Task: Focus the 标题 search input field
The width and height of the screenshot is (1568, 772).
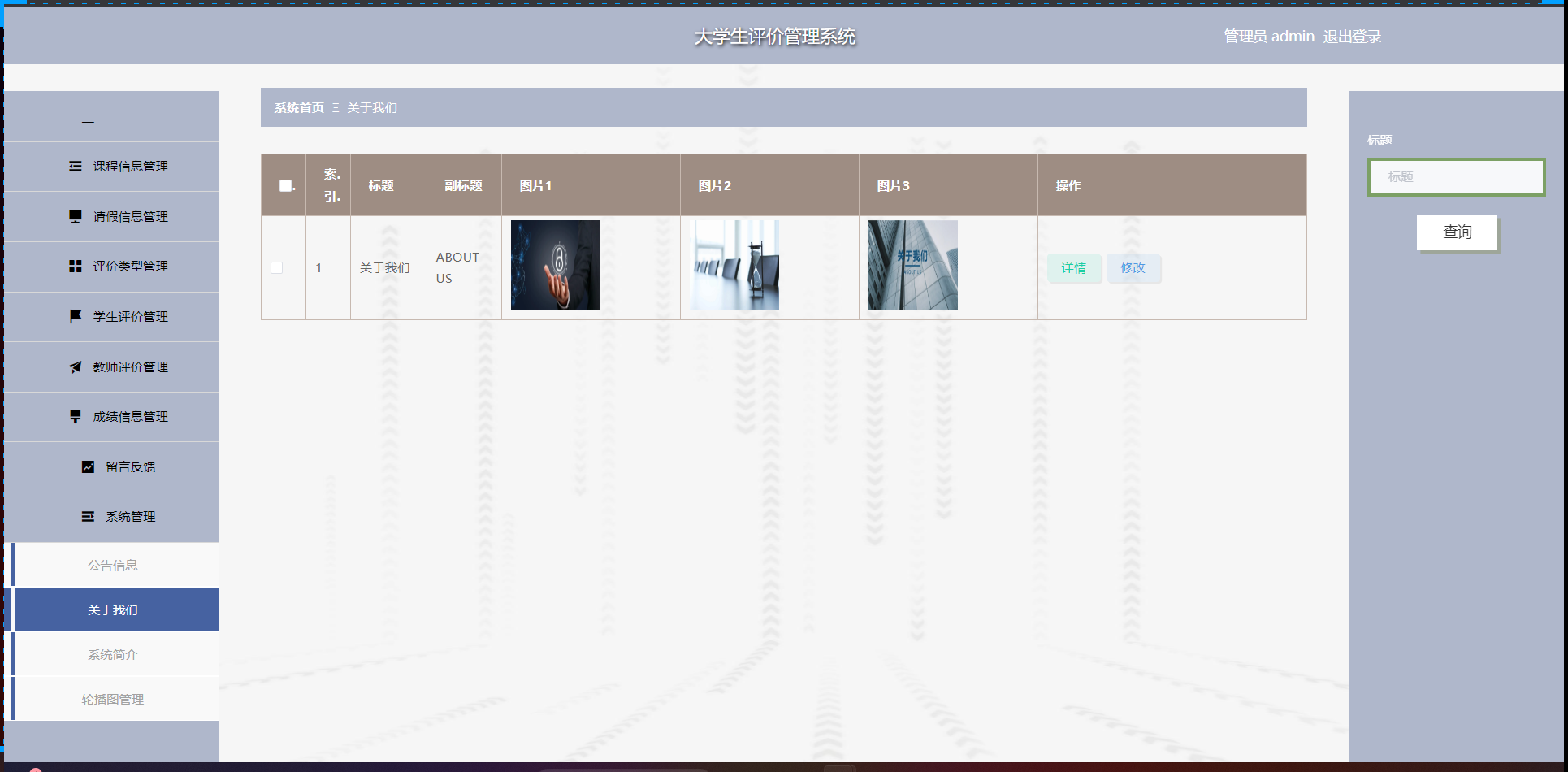Action: (x=1456, y=177)
